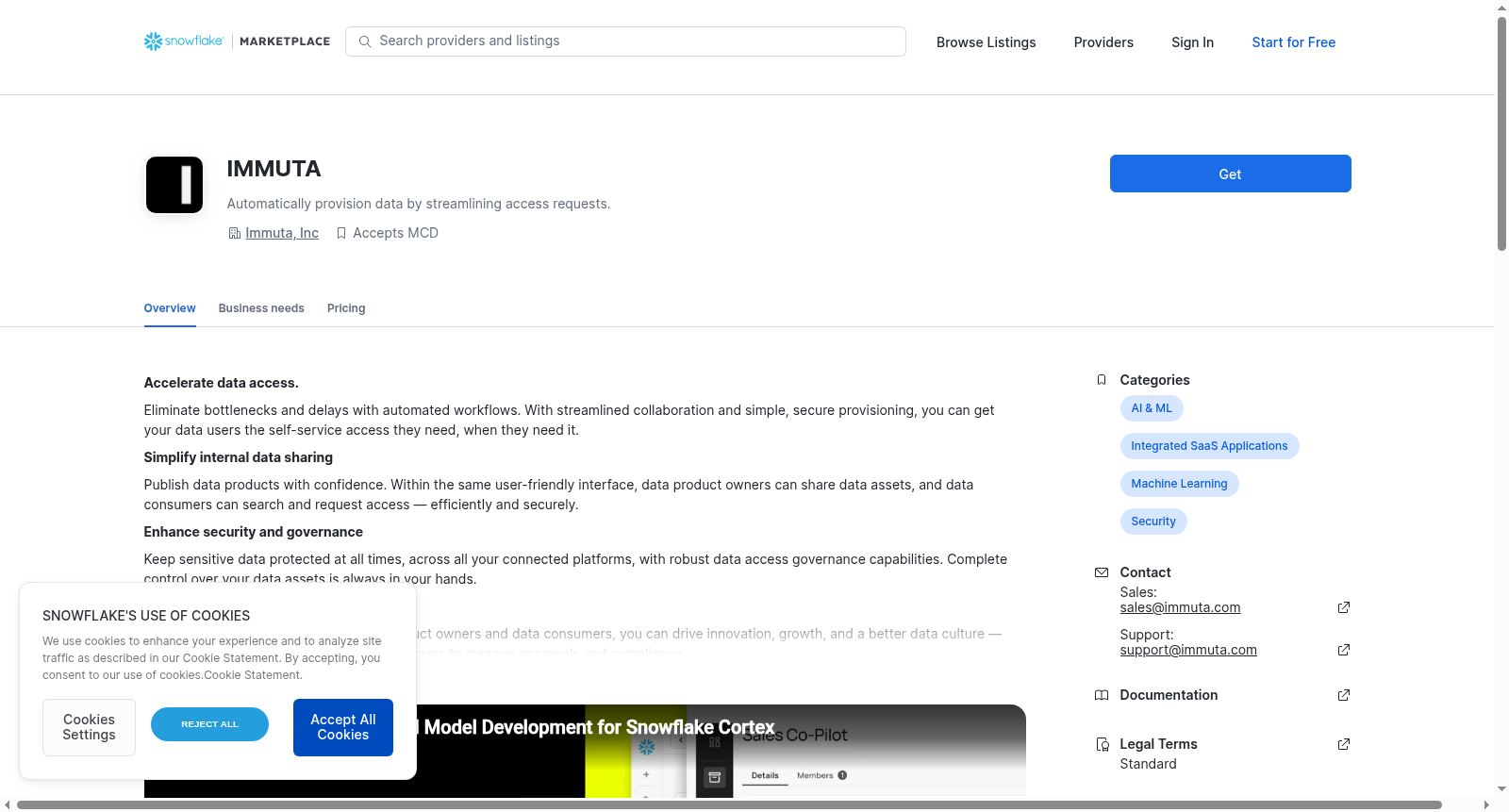Open Providers in the top navigation
The width and height of the screenshot is (1509, 812).
1103,42
